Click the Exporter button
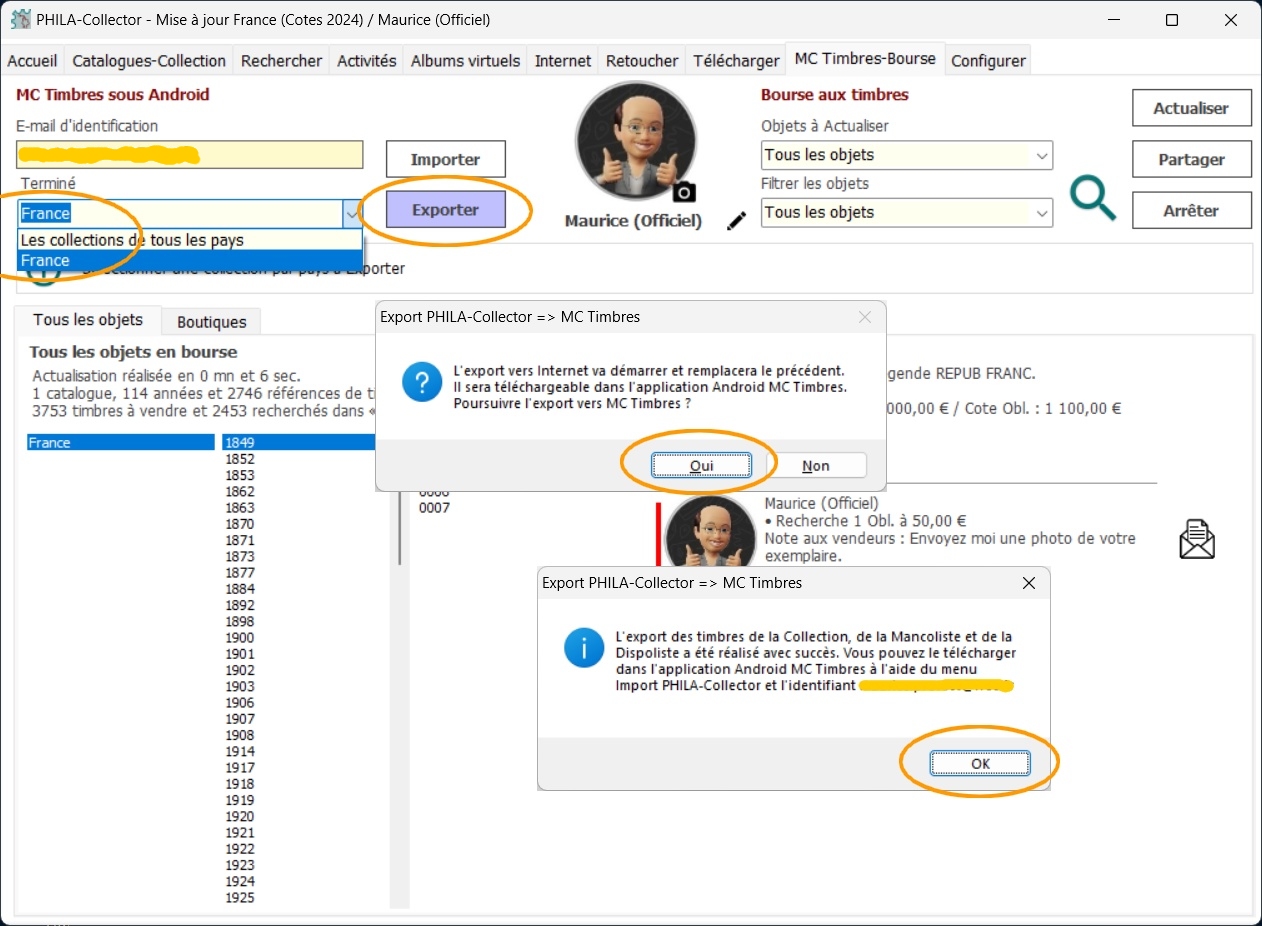The width and height of the screenshot is (1262, 926). (x=446, y=210)
